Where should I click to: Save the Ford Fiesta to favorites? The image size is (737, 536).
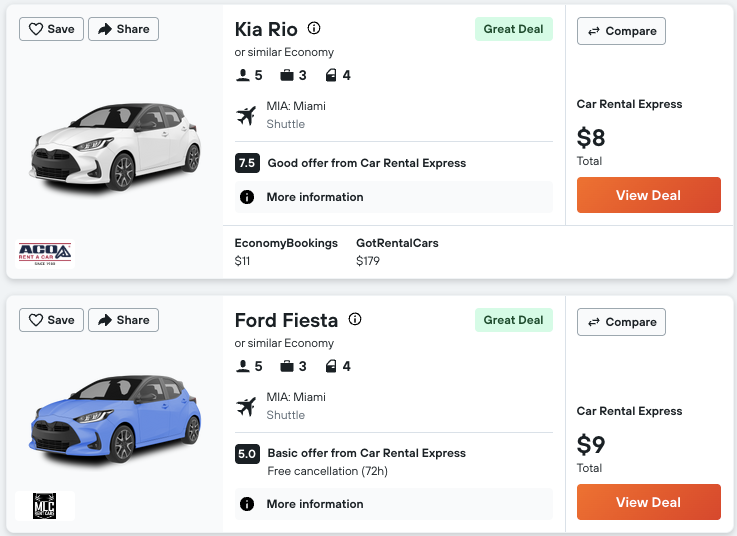[51, 320]
